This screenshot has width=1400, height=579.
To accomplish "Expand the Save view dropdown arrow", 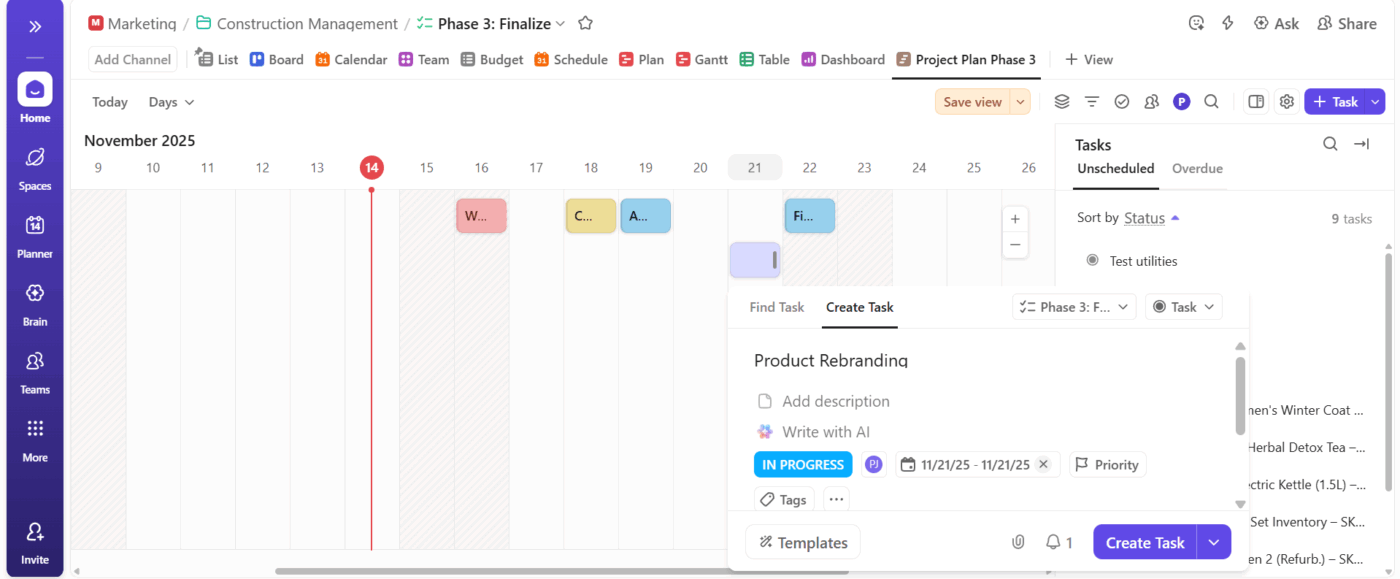I will (1021, 101).
